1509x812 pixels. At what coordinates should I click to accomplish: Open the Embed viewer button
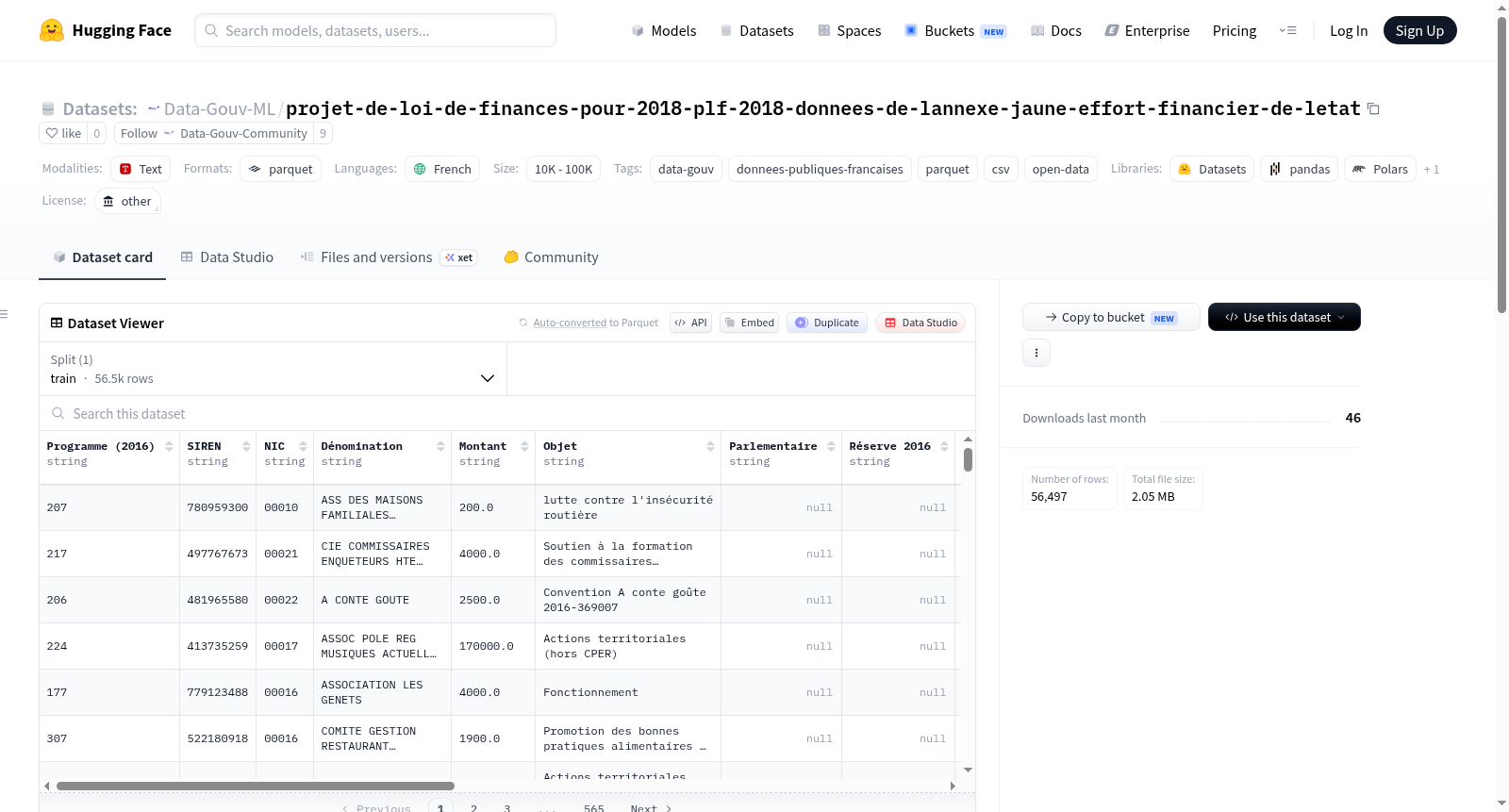pos(749,323)
